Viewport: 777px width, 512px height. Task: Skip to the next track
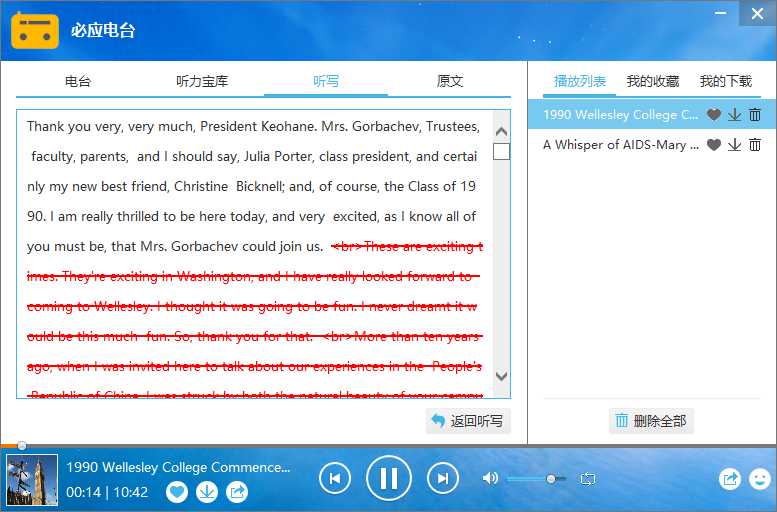point(443,479)
